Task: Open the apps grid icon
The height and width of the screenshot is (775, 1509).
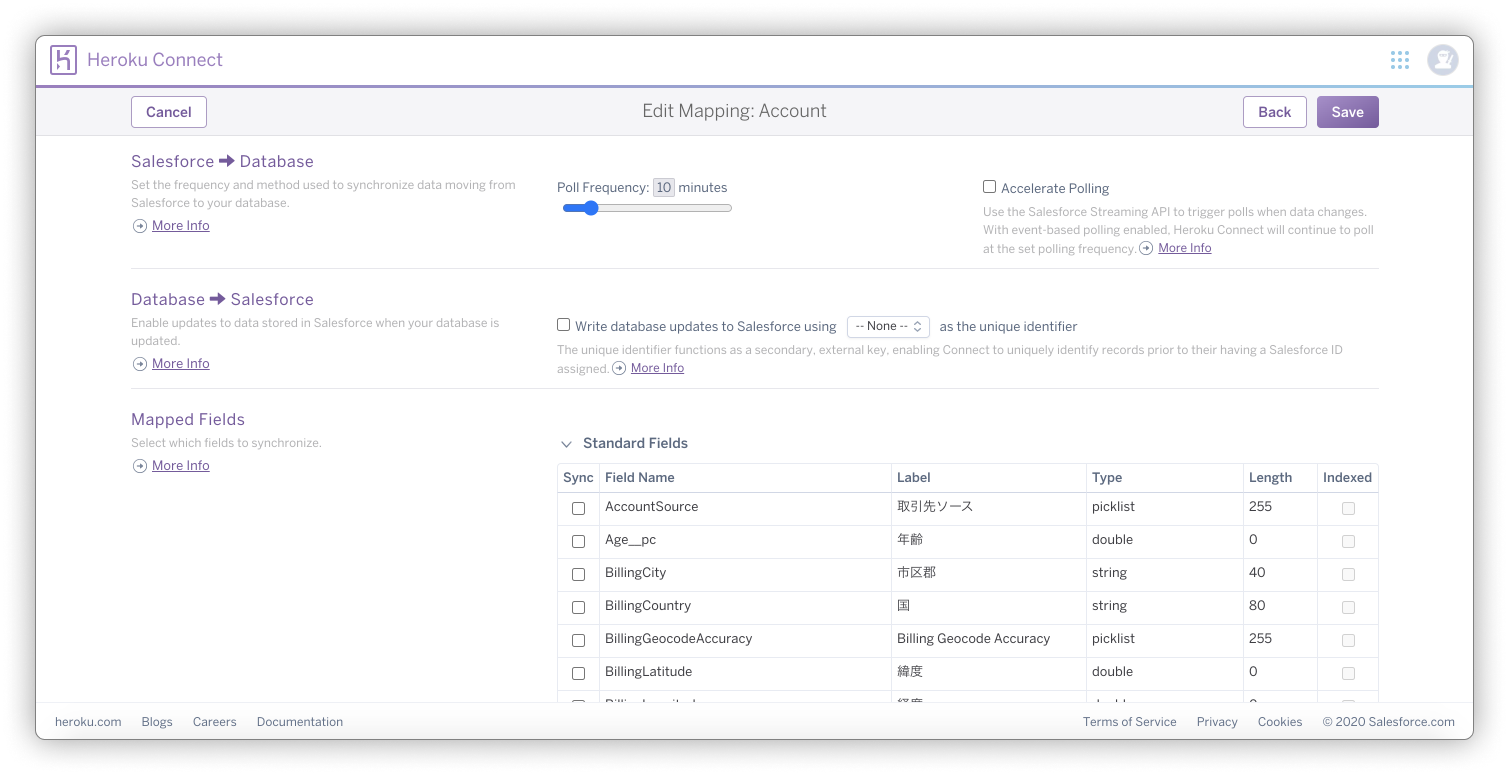Action: 1400,60
